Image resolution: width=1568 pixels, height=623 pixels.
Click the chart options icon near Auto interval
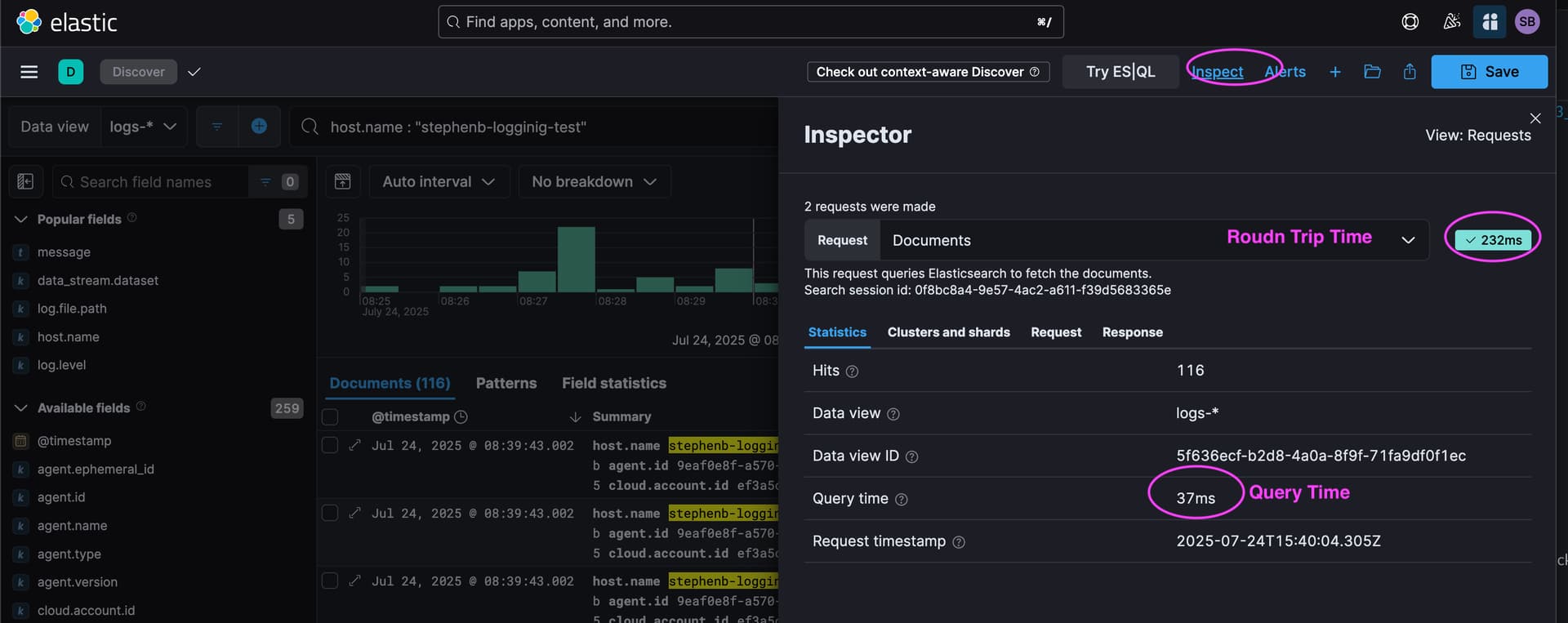click(343, 181)
